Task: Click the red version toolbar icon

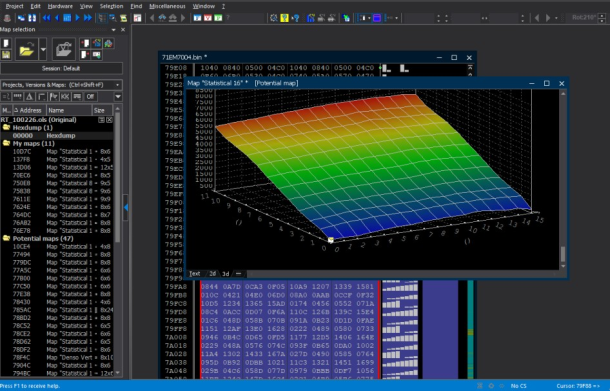Action: pos(208,18)
